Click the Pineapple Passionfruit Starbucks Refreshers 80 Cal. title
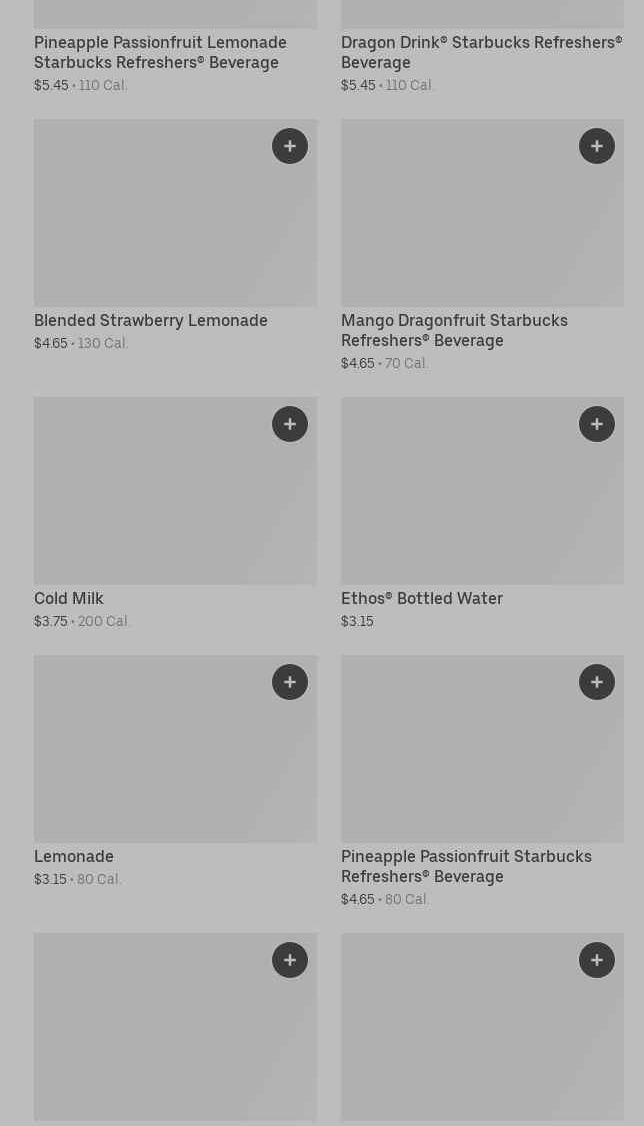The image size is (644, 1126). (466, 866)
